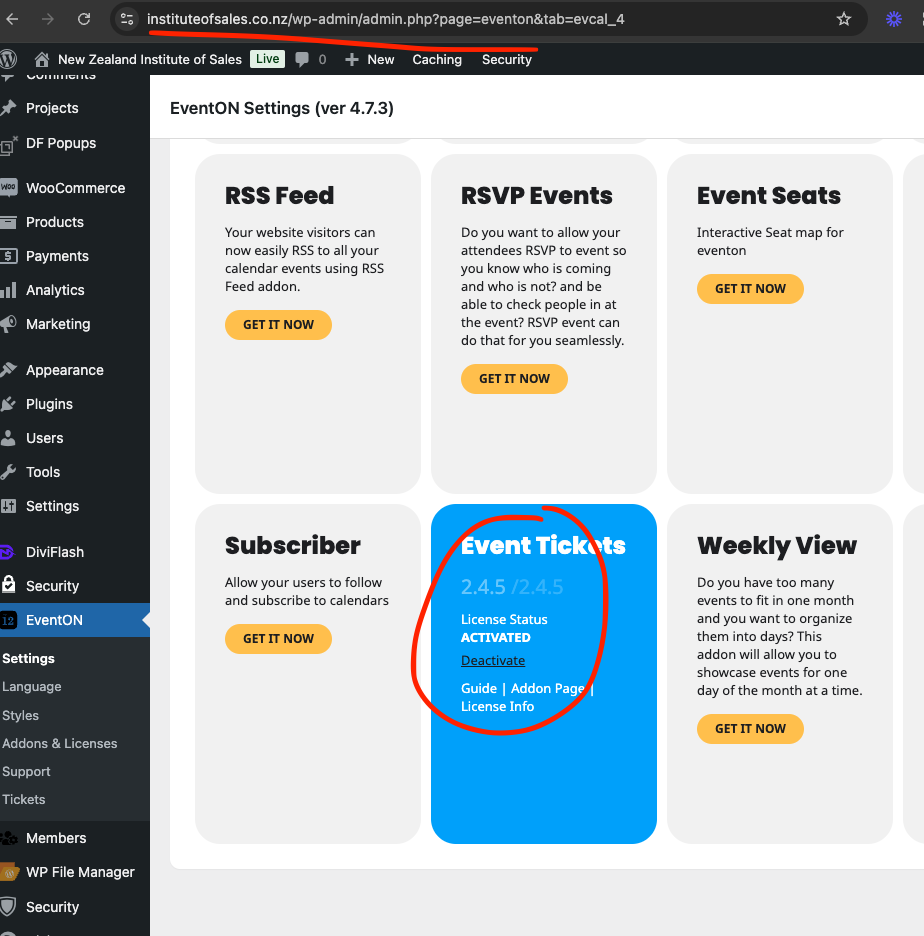
Task: Go back with the browser back arrow
Action: point(12,19)
